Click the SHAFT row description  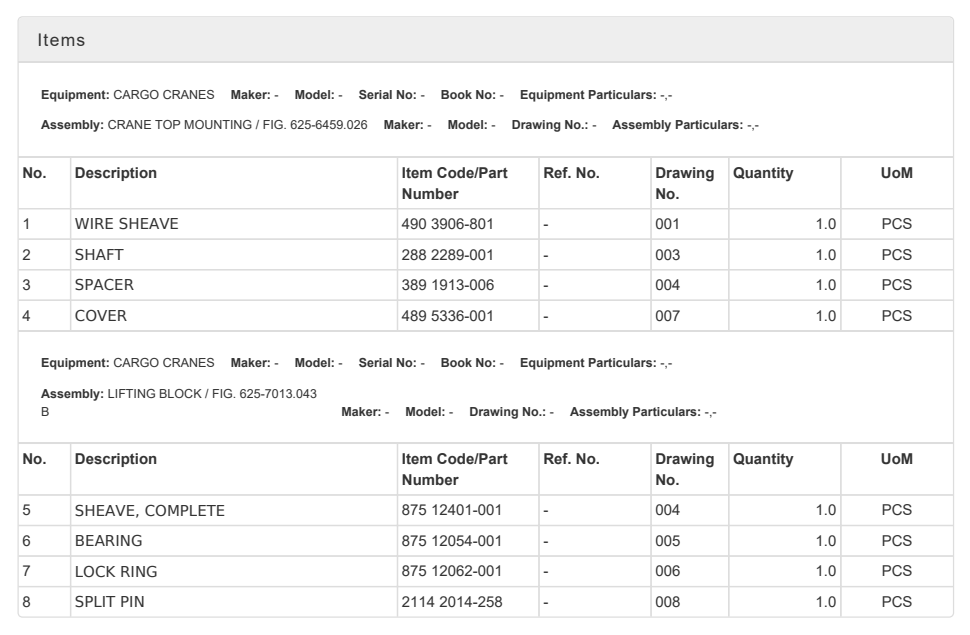pyautogui.click(x=98, y=255)
